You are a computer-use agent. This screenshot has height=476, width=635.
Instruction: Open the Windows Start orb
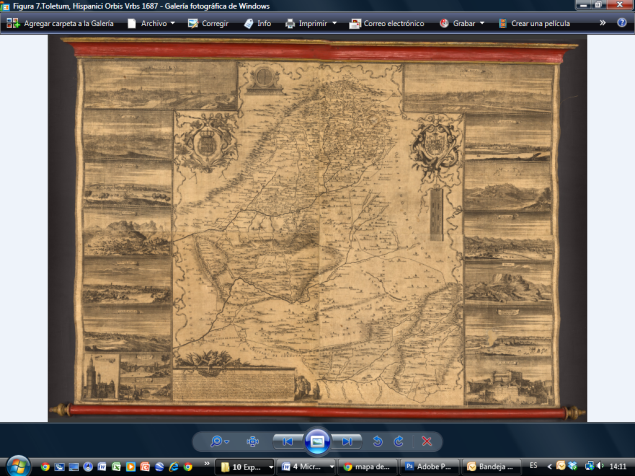[18, 466]
